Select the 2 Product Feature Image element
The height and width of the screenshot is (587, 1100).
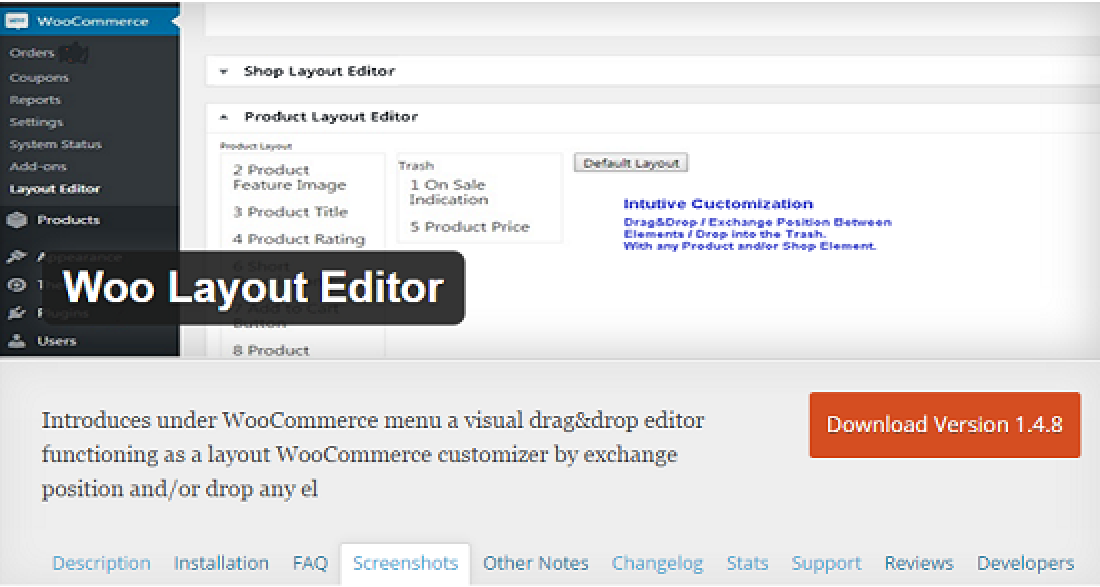pos(290,177)
